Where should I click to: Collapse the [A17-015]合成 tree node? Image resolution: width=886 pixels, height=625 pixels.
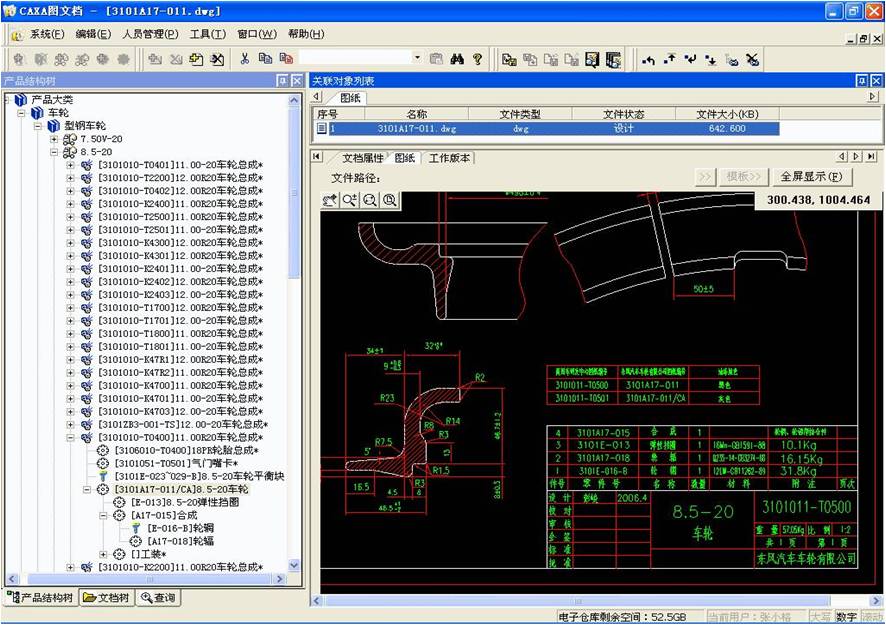tap(104, 515)
